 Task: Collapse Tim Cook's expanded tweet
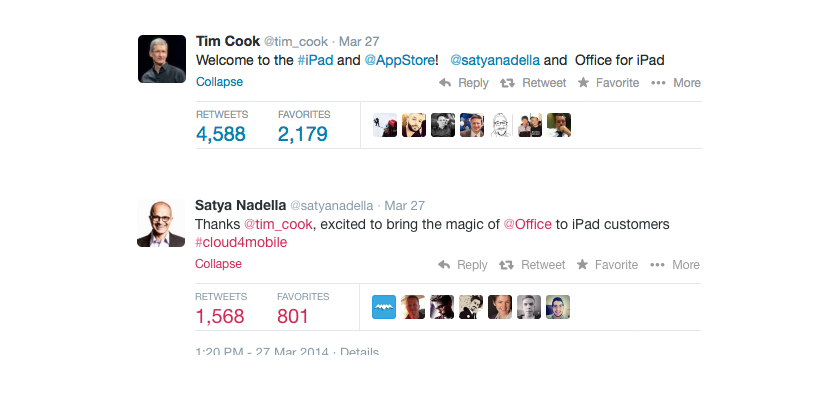[x=219, y=82]
